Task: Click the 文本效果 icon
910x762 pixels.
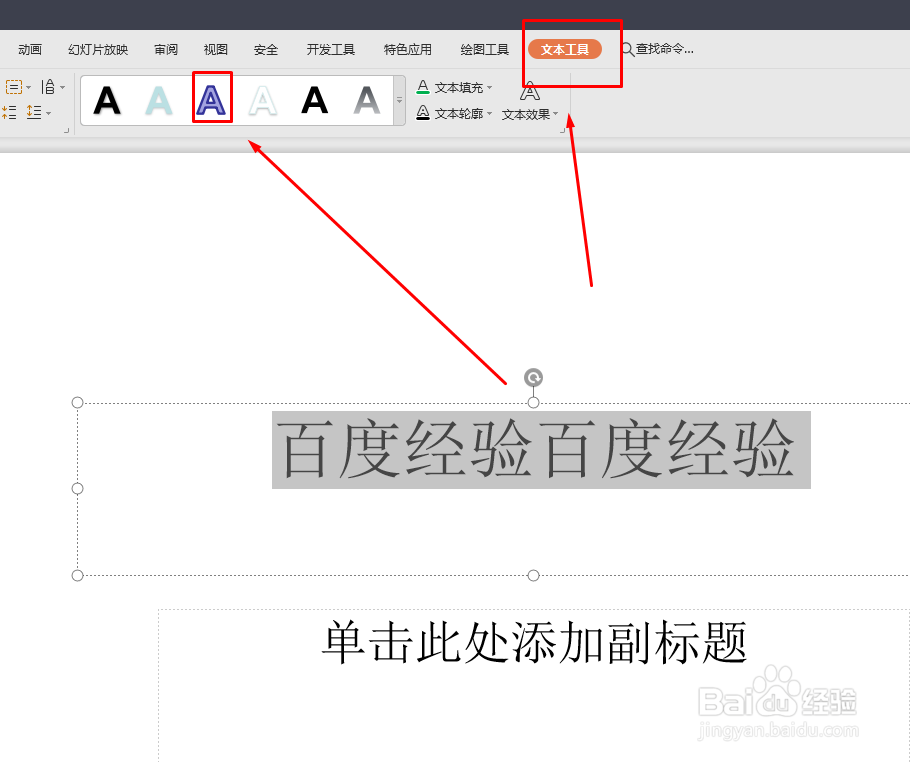Action: pos(530,92)
